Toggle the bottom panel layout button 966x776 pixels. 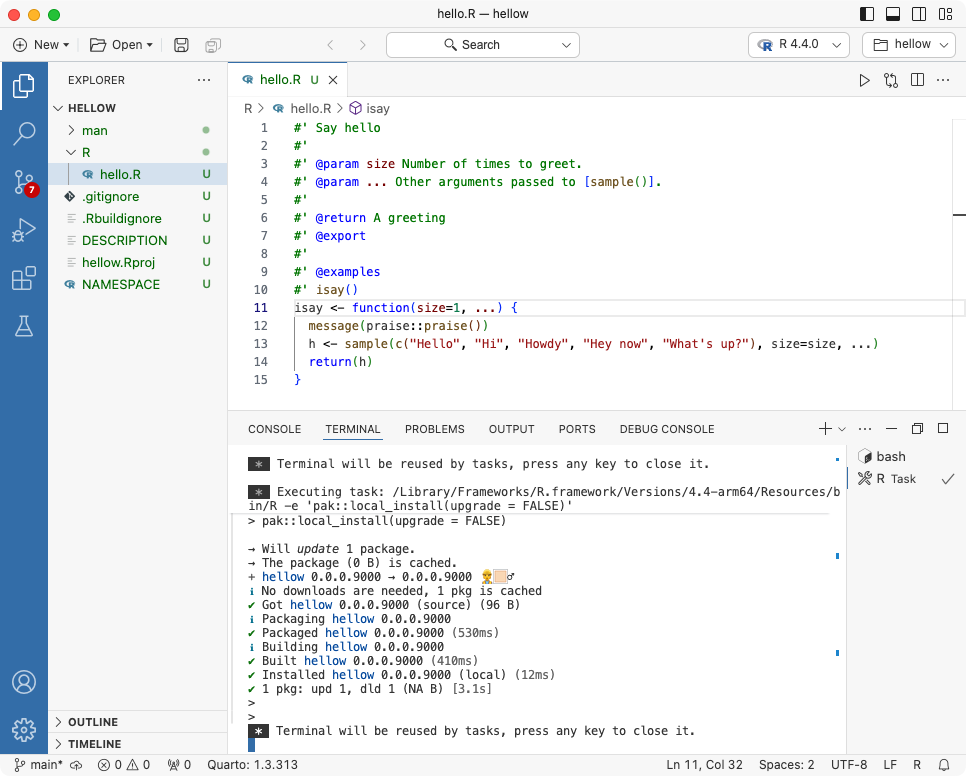click(x=893, y=14)
